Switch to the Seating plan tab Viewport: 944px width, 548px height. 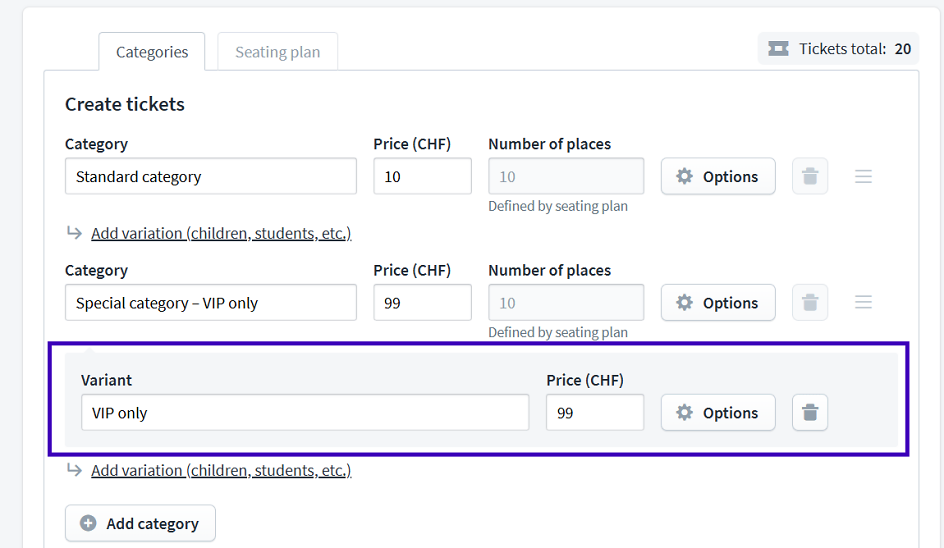tap(278, 52)
